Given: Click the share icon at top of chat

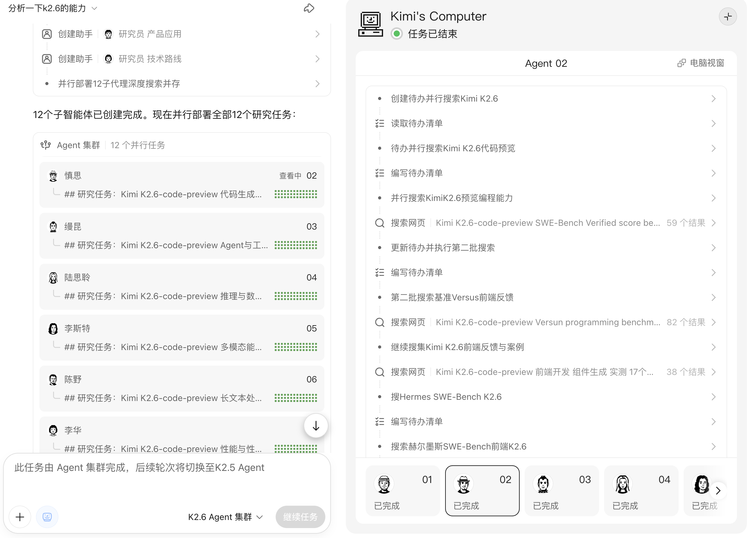Looking at the screenshot, I should [x=309, y=8].
